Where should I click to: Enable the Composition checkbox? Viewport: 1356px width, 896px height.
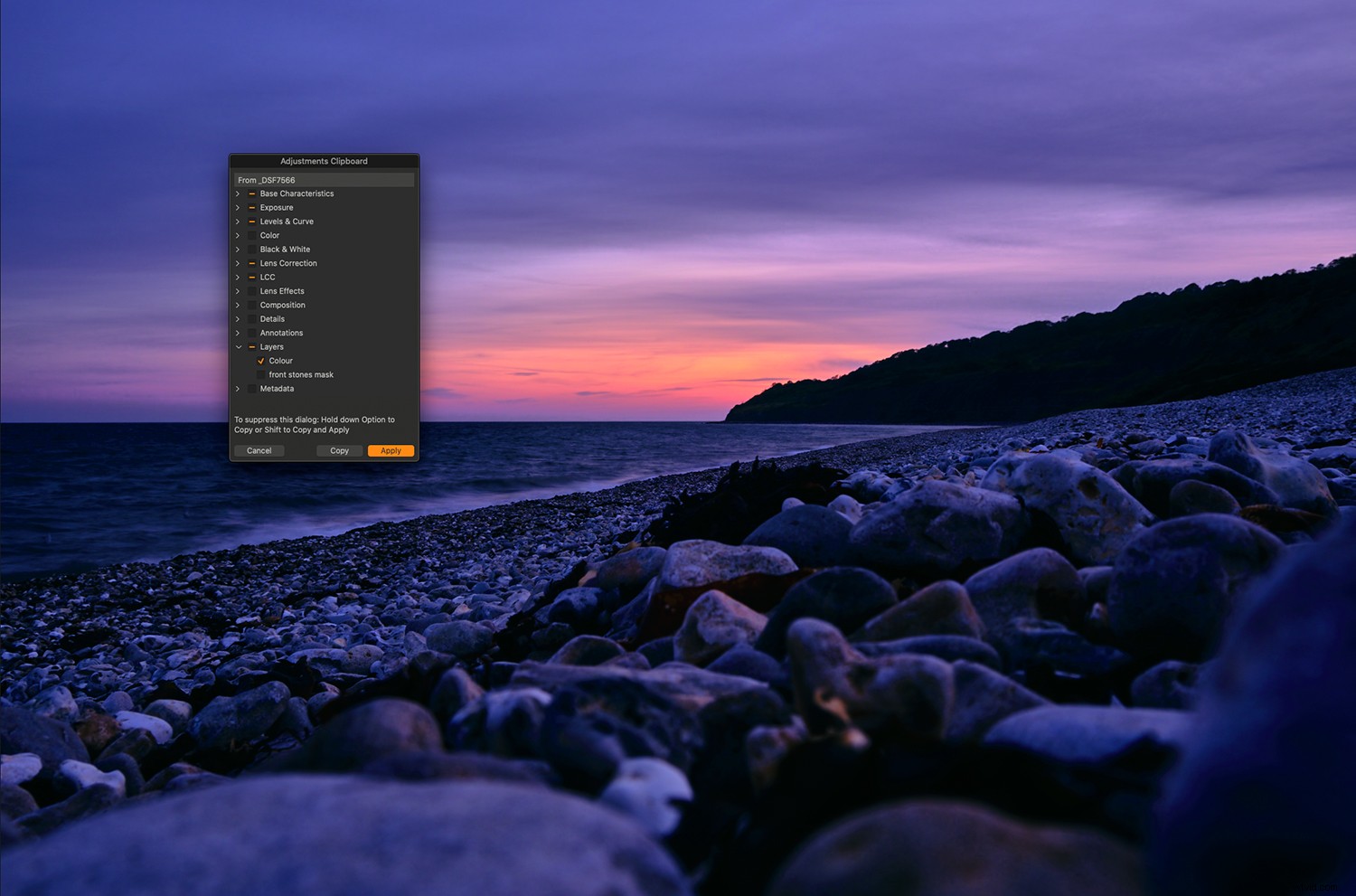click(x=252, y=305)
